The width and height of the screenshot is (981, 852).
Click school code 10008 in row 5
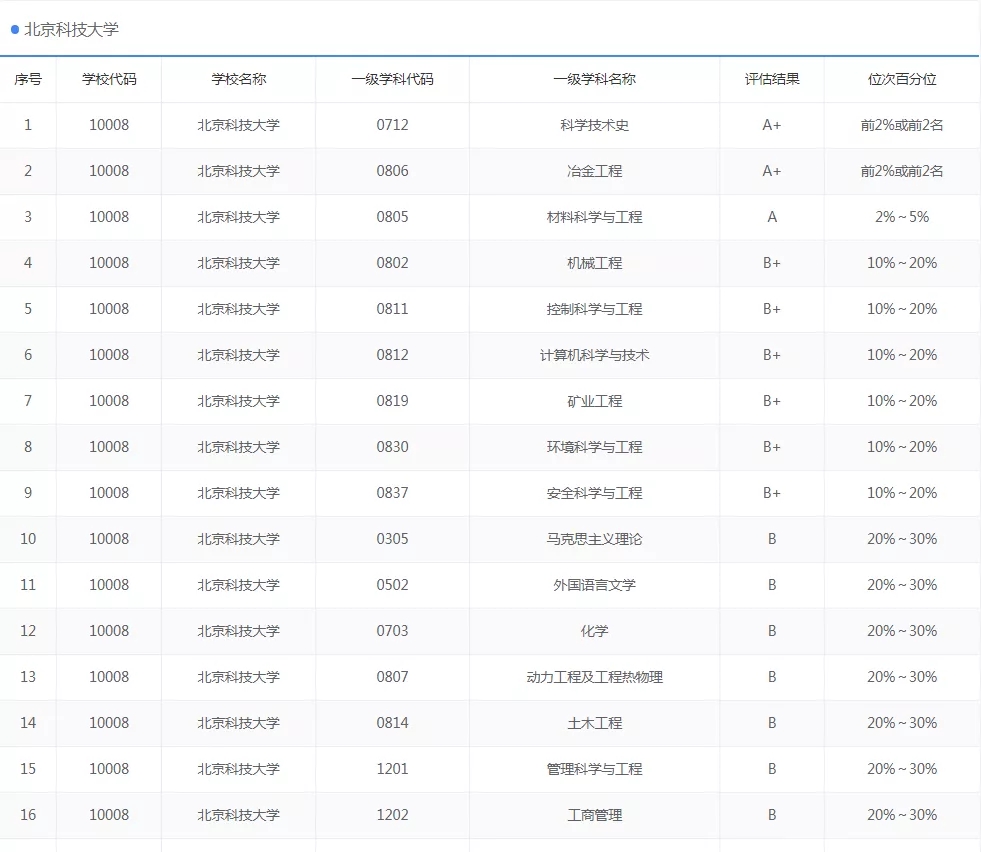109,309
